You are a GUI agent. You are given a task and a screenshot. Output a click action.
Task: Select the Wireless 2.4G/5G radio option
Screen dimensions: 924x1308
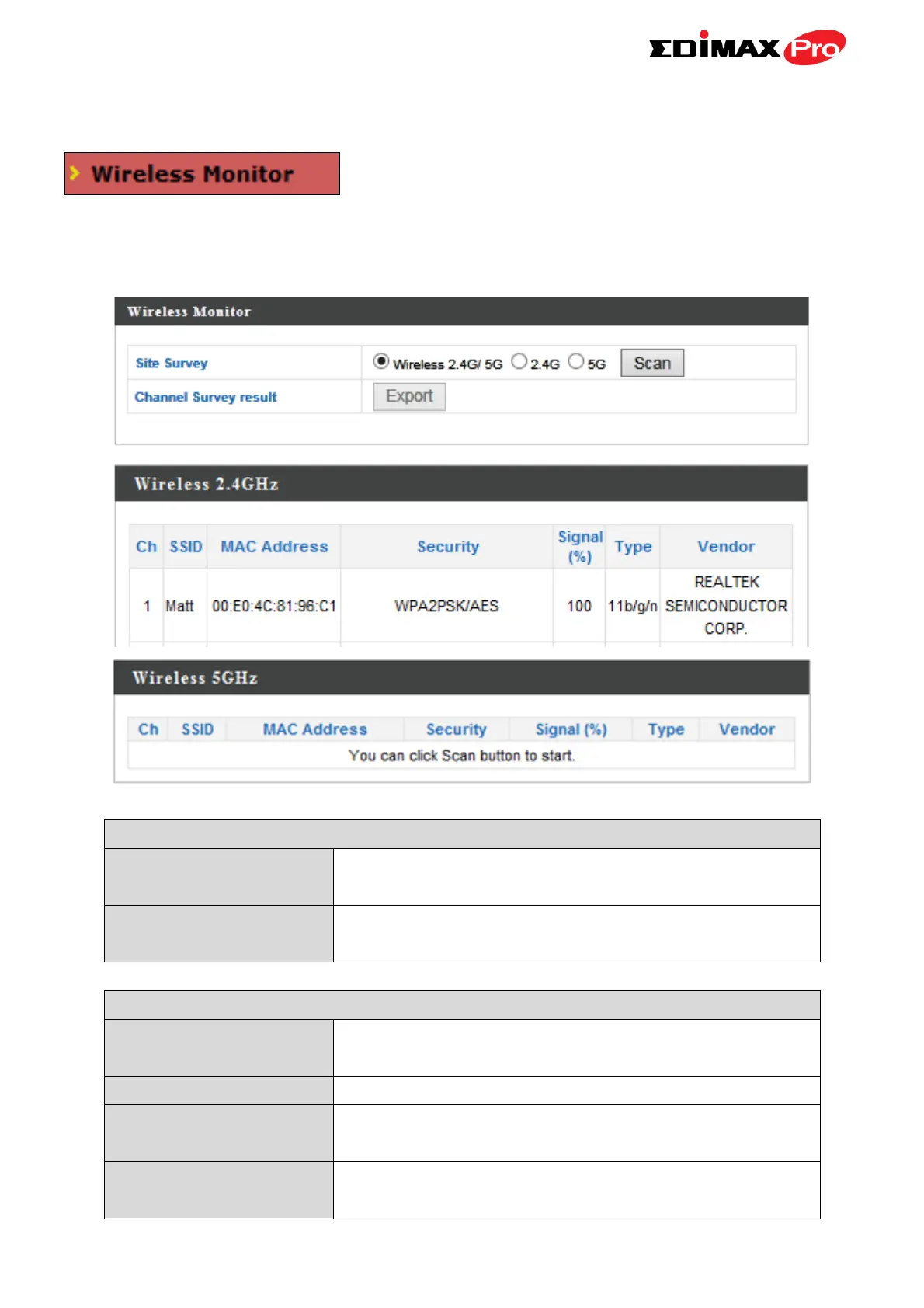[380, 361]
